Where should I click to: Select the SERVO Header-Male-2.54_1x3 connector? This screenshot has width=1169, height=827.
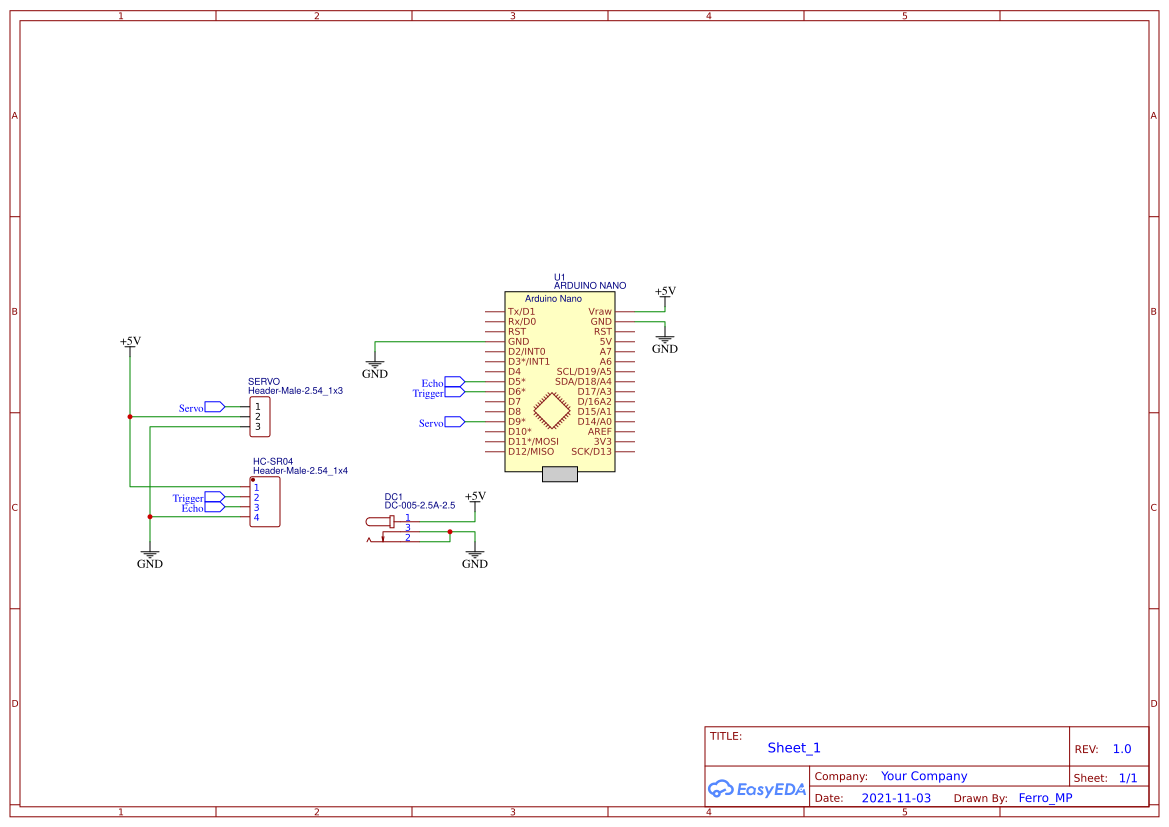[262, 415]
